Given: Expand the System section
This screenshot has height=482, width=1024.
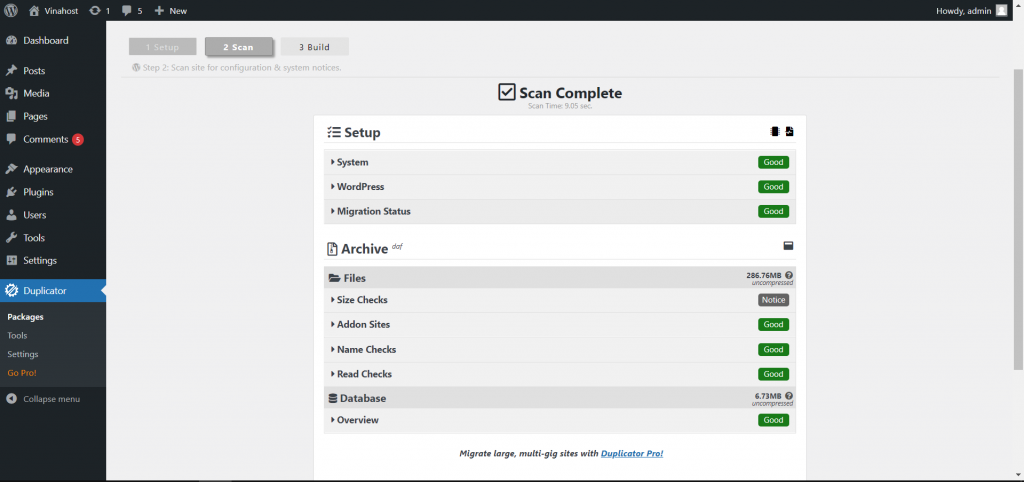Looking at the screenshot, I should point(352,162).
